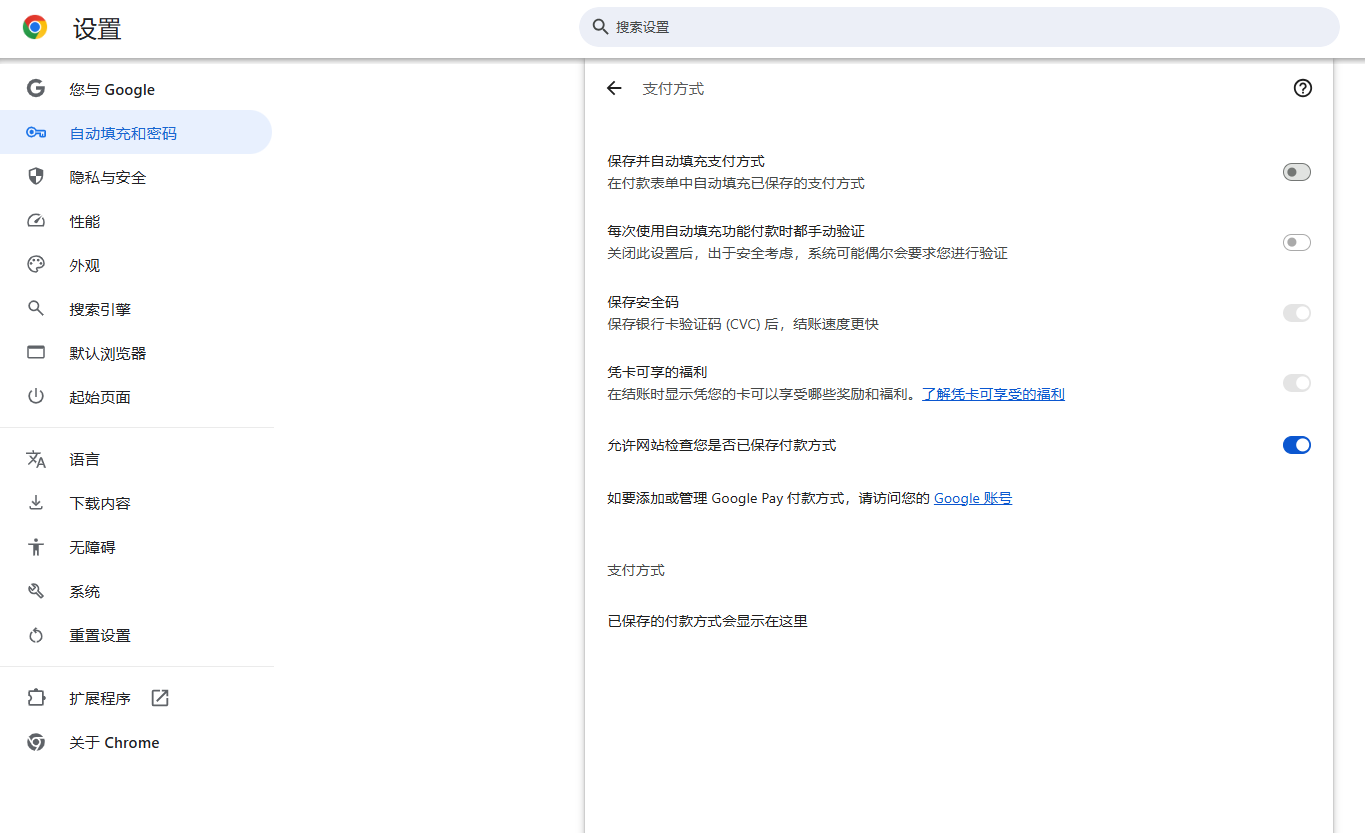1365x833 pixels.
Task: Click the download arrow icon
Action: click(x=36, y=503)
